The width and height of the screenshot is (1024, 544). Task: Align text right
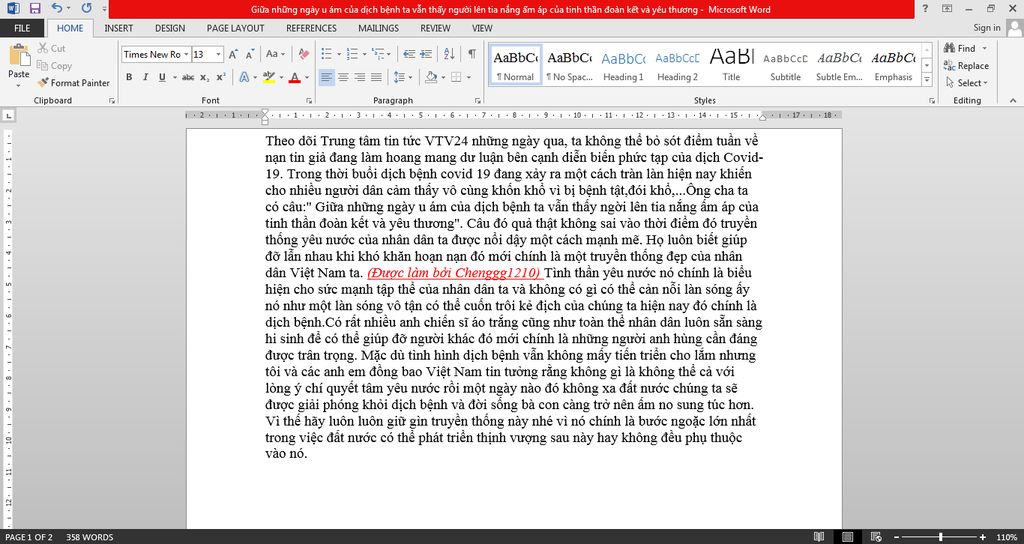(359, 77)
